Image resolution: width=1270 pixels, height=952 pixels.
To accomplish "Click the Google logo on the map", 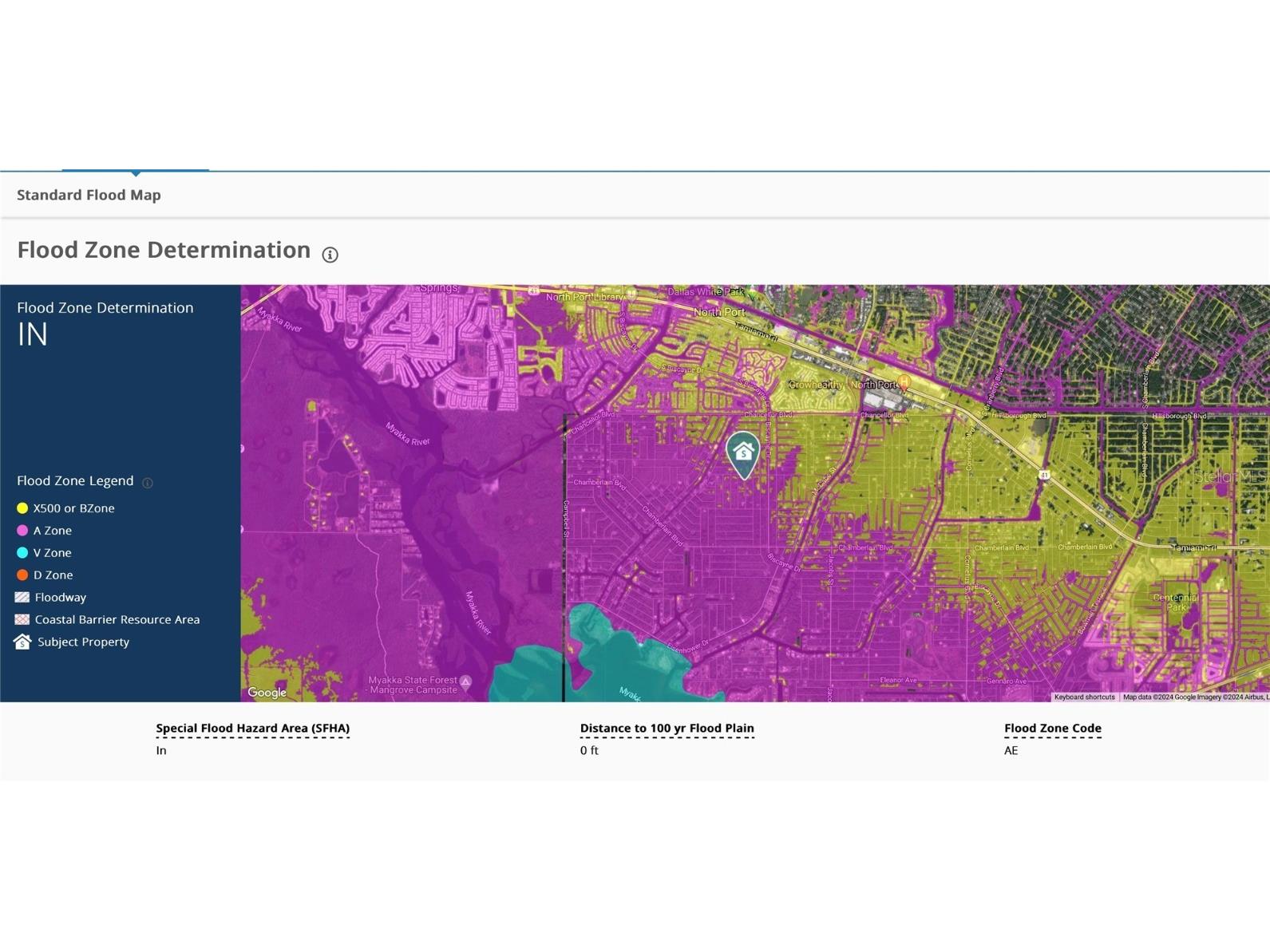I will point(267,693).
